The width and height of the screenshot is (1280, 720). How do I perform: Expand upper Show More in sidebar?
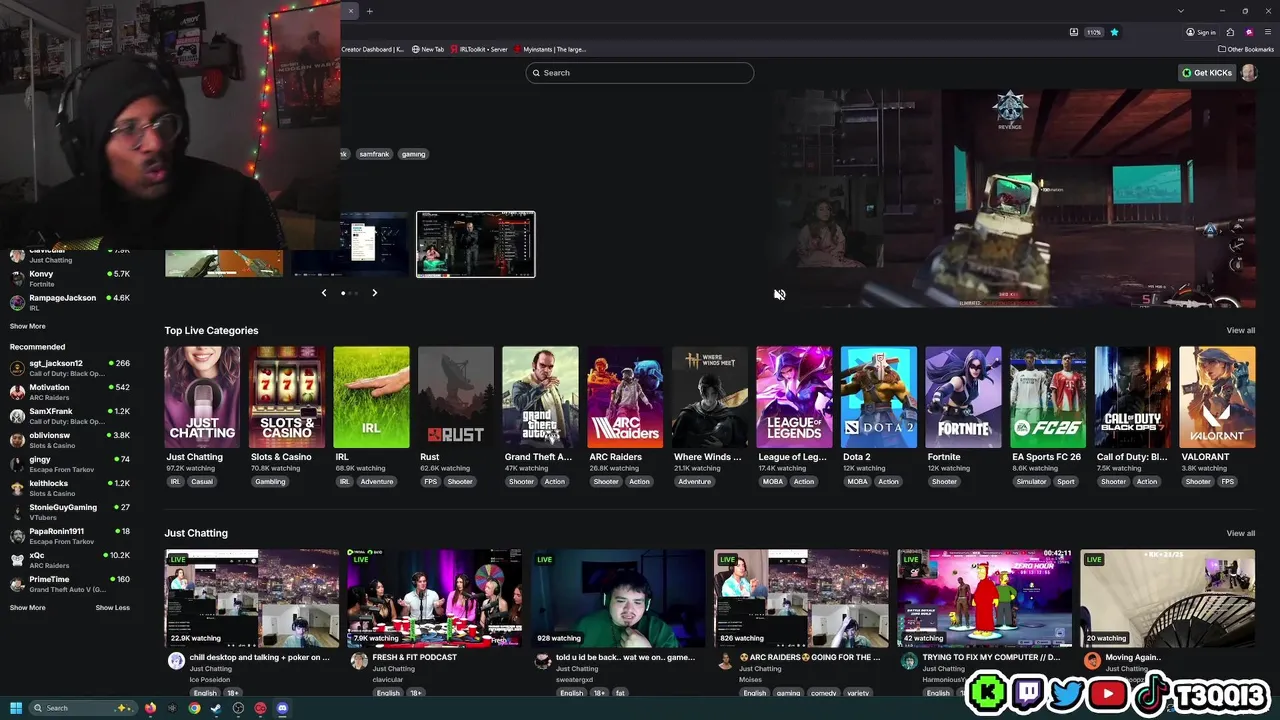coord(27,326)
